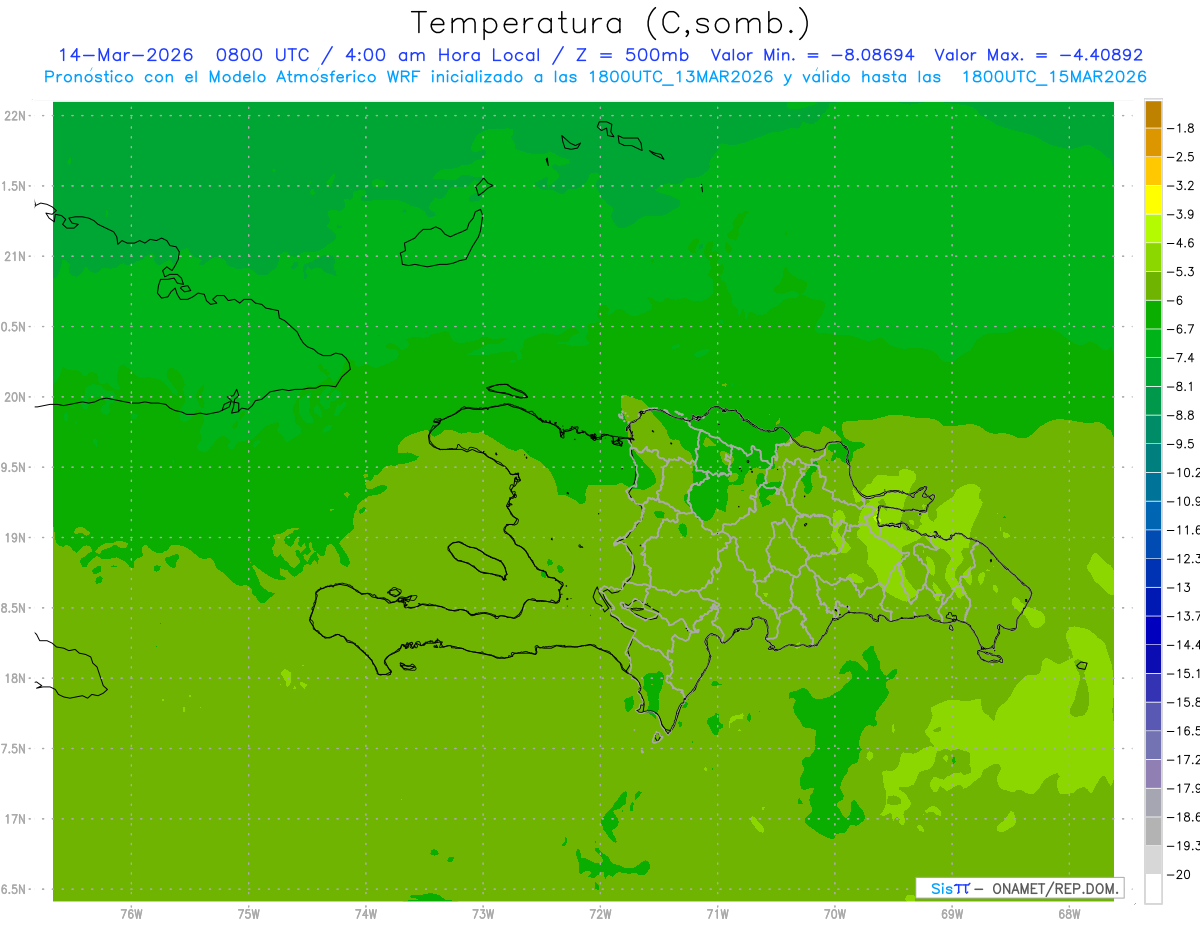This screenshot has height=927, width=1200.
Task: Click the lime swatch between -3.9 and -4.6
Action: [x=1153, y=229]
